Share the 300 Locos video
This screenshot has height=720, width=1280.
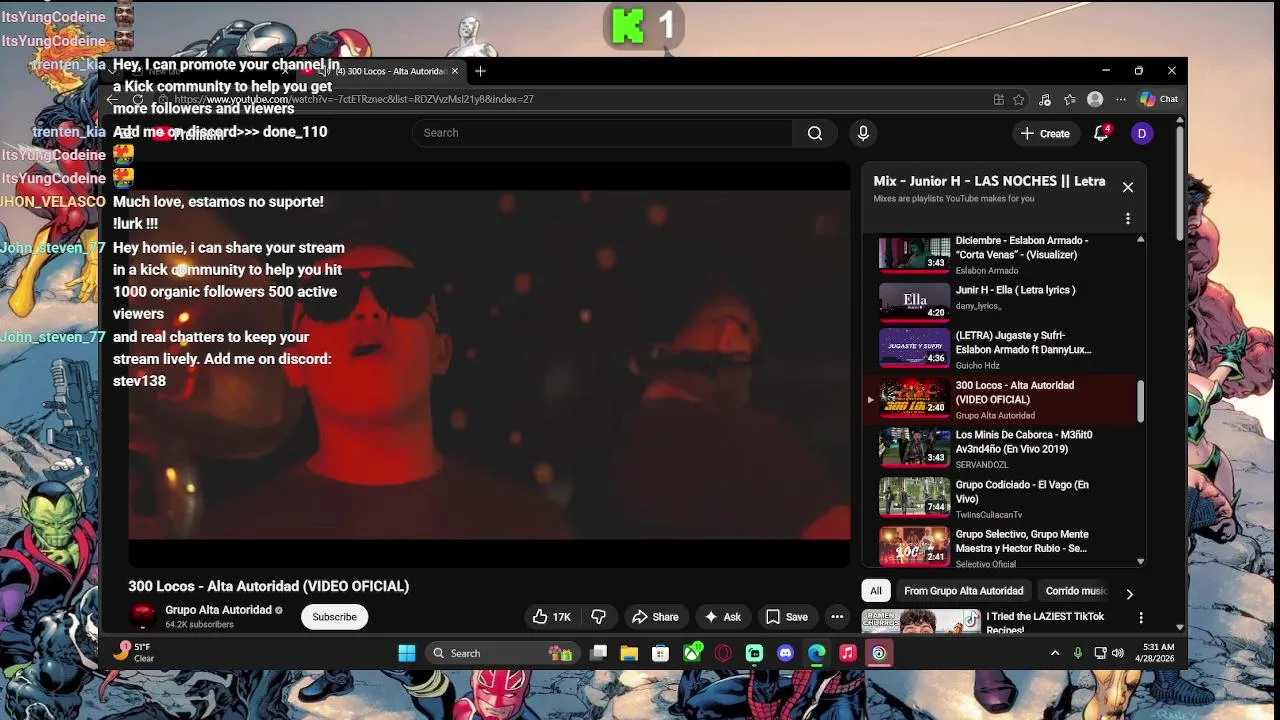click(x=654, y=617)
